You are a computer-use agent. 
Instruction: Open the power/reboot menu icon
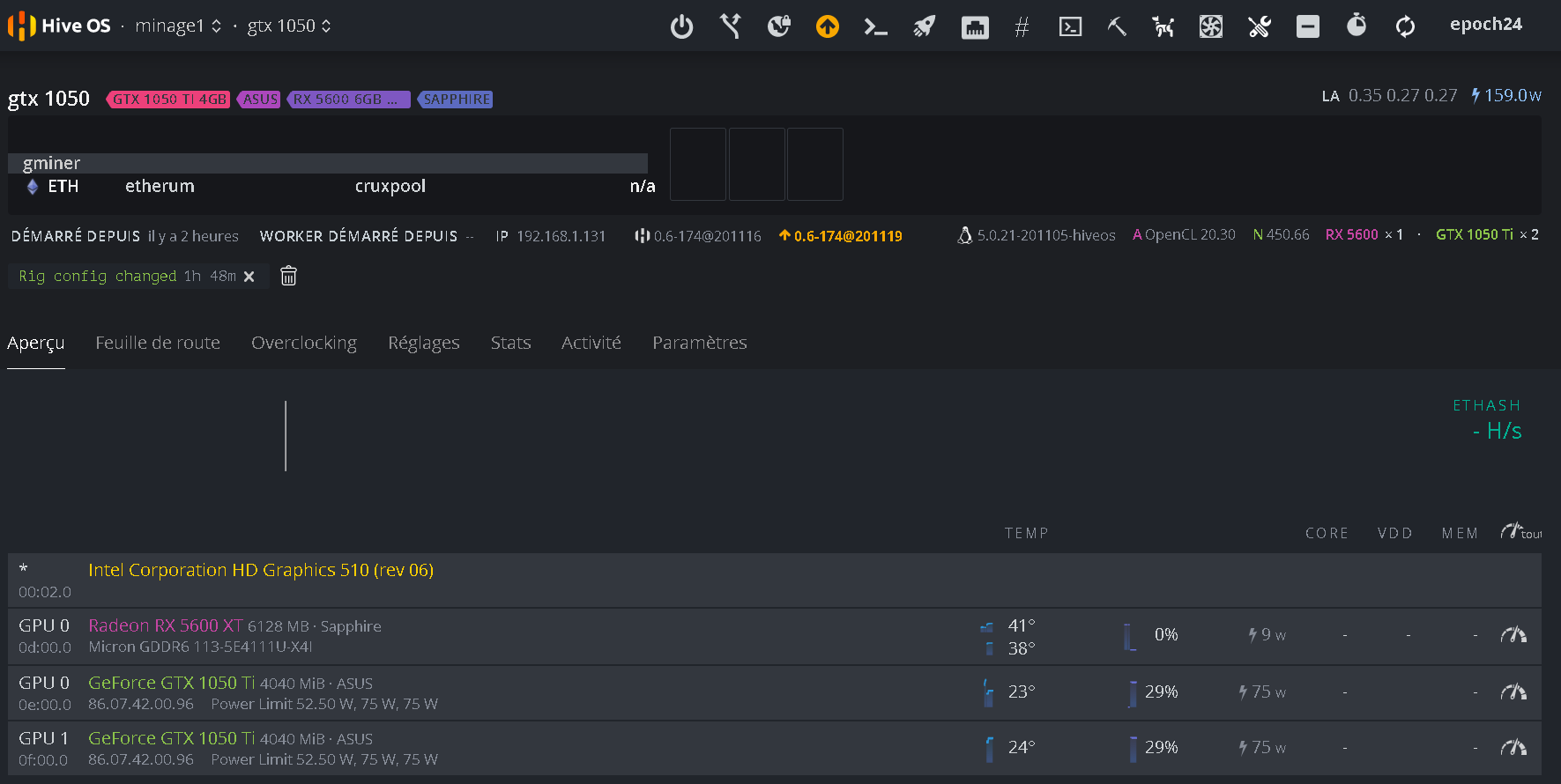coord(681,26)
